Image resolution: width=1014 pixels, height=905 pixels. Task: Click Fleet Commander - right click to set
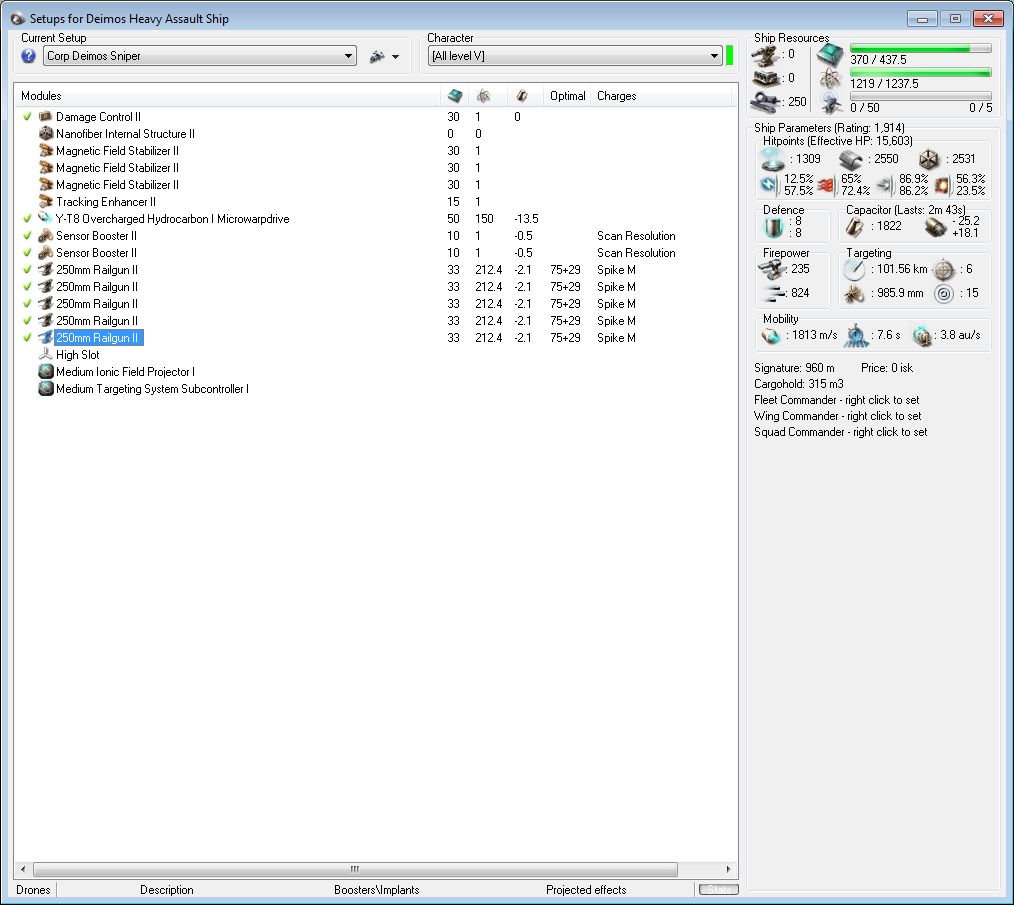point(836,400)
